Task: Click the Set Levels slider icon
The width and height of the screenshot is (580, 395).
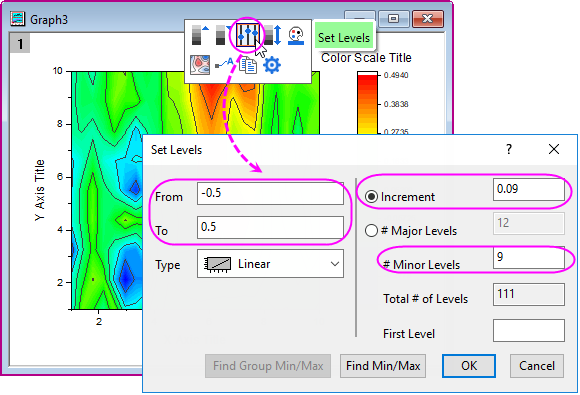Action: click(247, 35)
